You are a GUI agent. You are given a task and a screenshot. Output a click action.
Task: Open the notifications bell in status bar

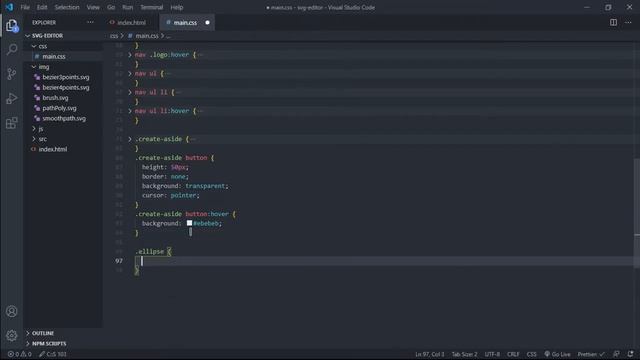click(631, 354)
